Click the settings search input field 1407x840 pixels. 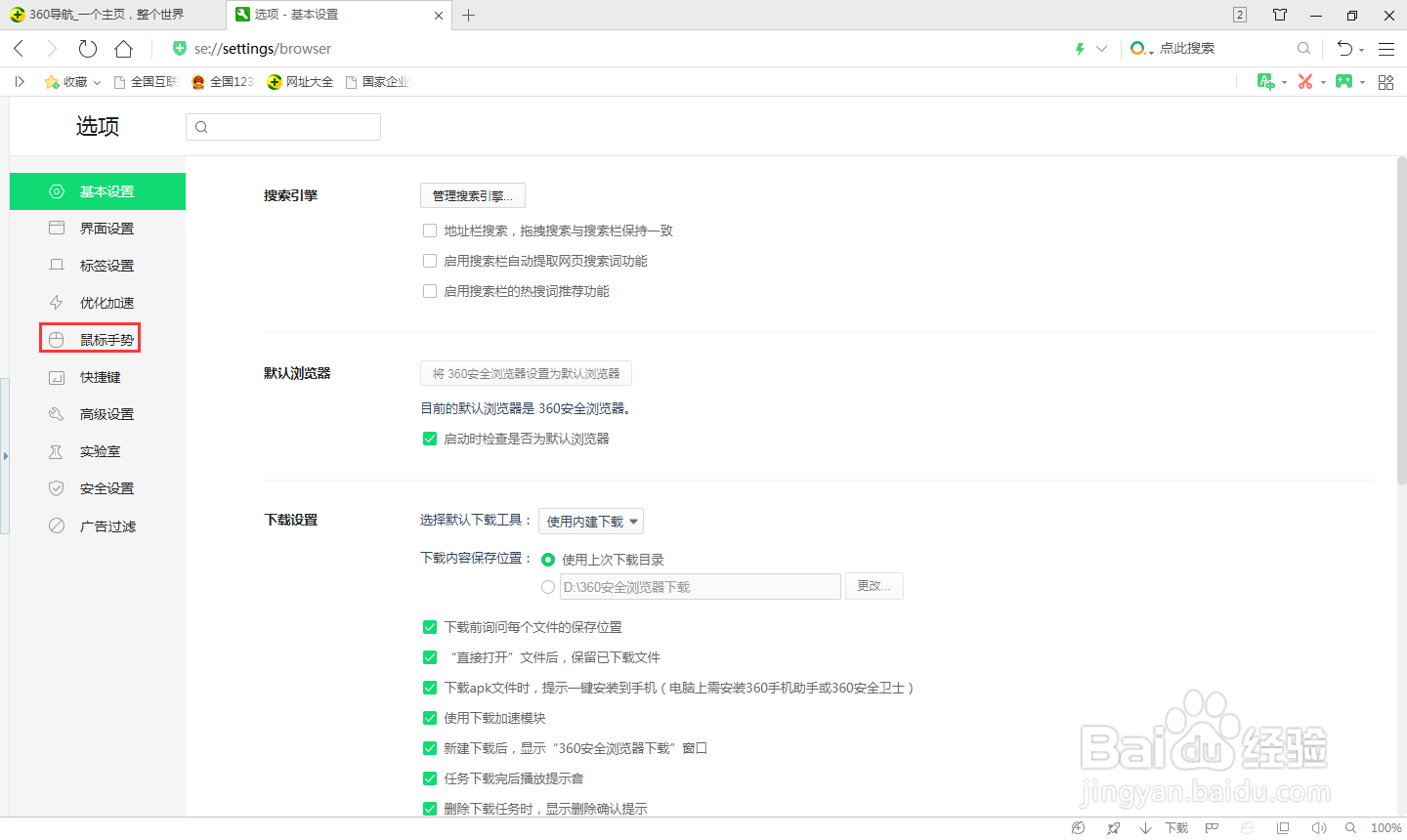coord(283,127)
